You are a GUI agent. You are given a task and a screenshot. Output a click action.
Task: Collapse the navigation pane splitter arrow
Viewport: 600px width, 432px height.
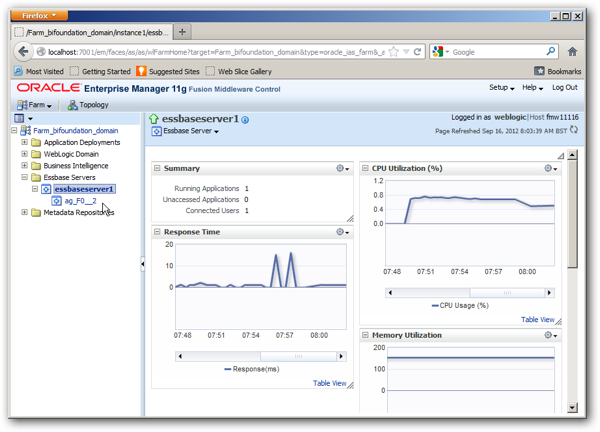pos(142,264)
